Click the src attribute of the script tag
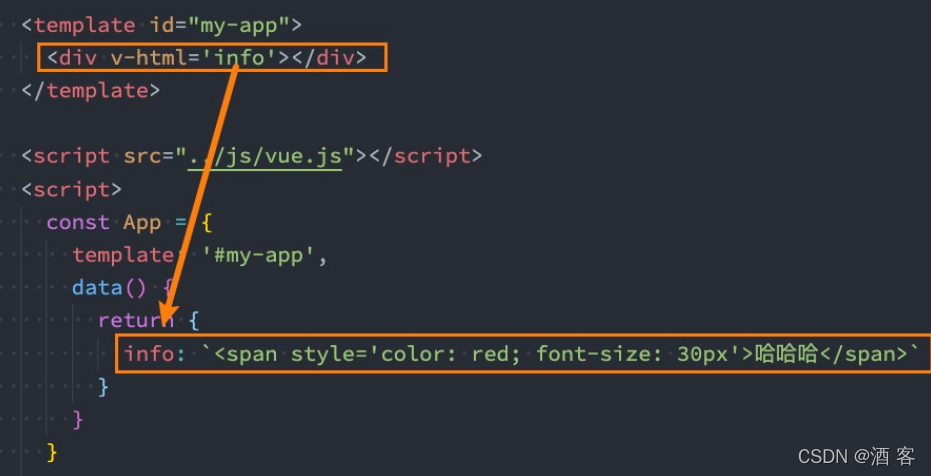Viewport: 931px width, 476px height. click(x=142, y=156)
